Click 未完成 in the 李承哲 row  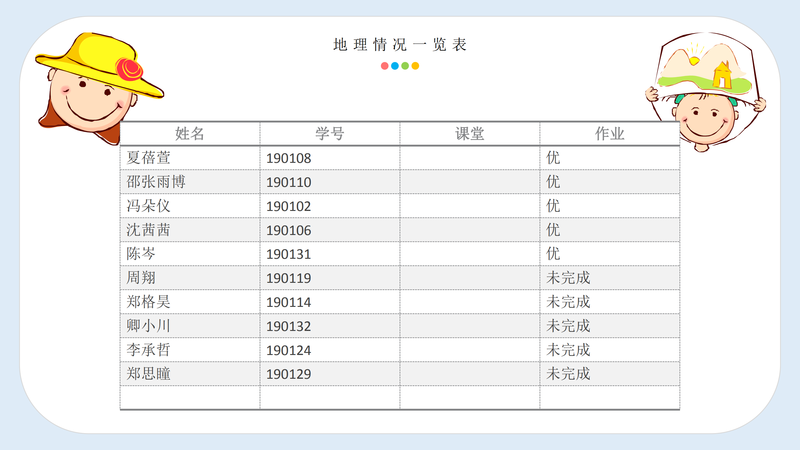[x=568, y=349]
